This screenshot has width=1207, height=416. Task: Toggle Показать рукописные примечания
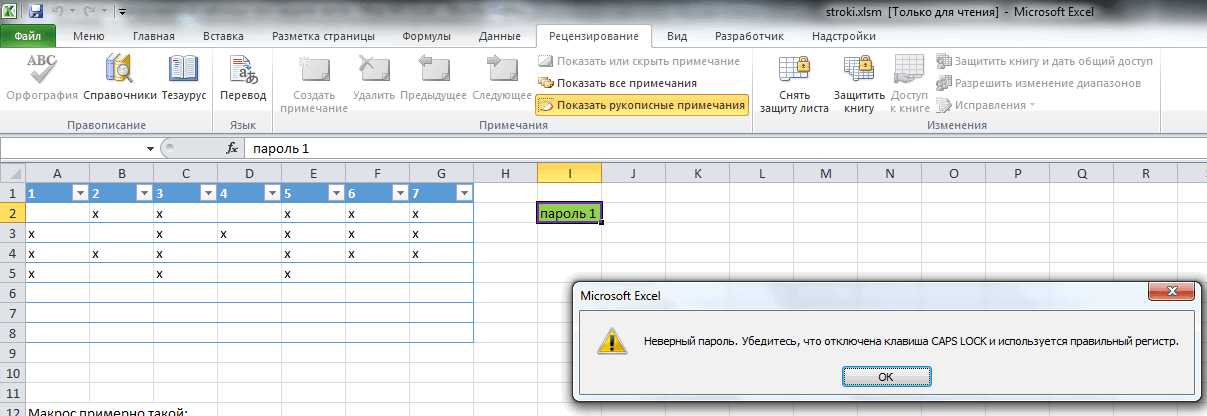point(642,105)
